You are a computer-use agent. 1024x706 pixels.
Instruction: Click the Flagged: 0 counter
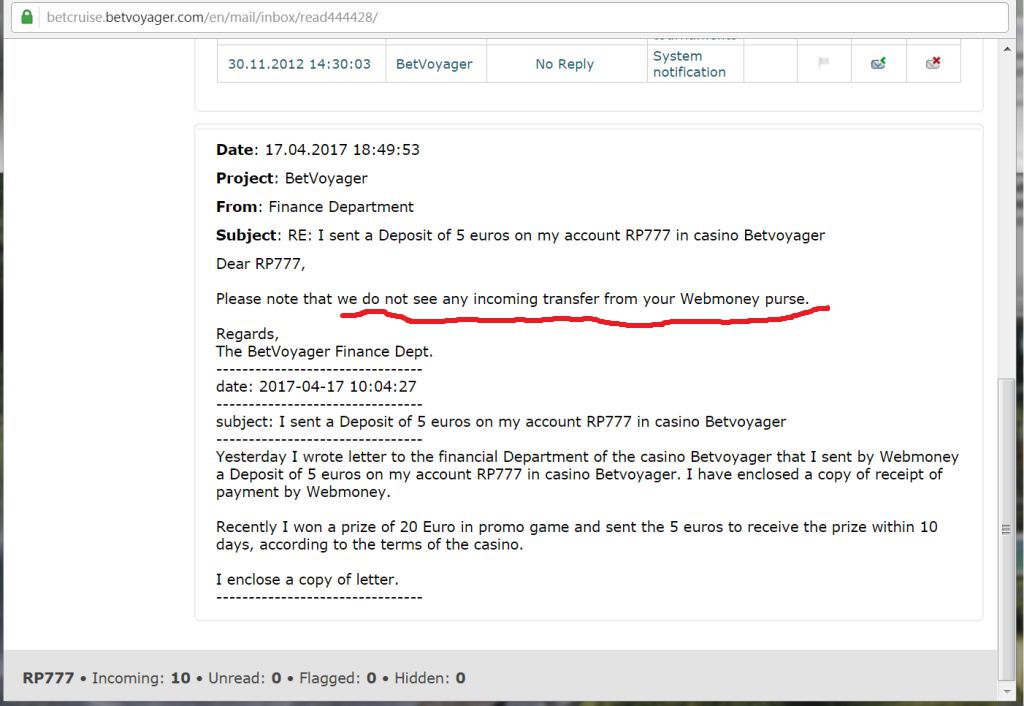point(338,678)
